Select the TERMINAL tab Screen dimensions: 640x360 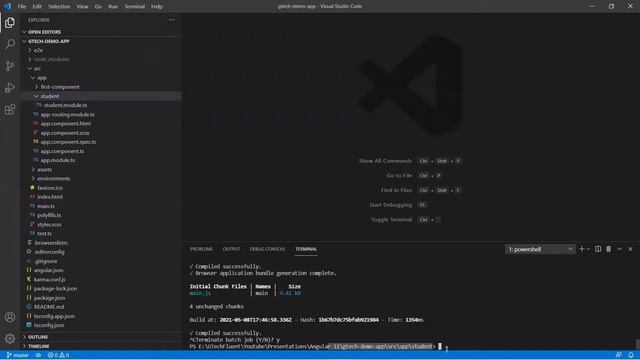pyautogui.click(x=306, y=249)
